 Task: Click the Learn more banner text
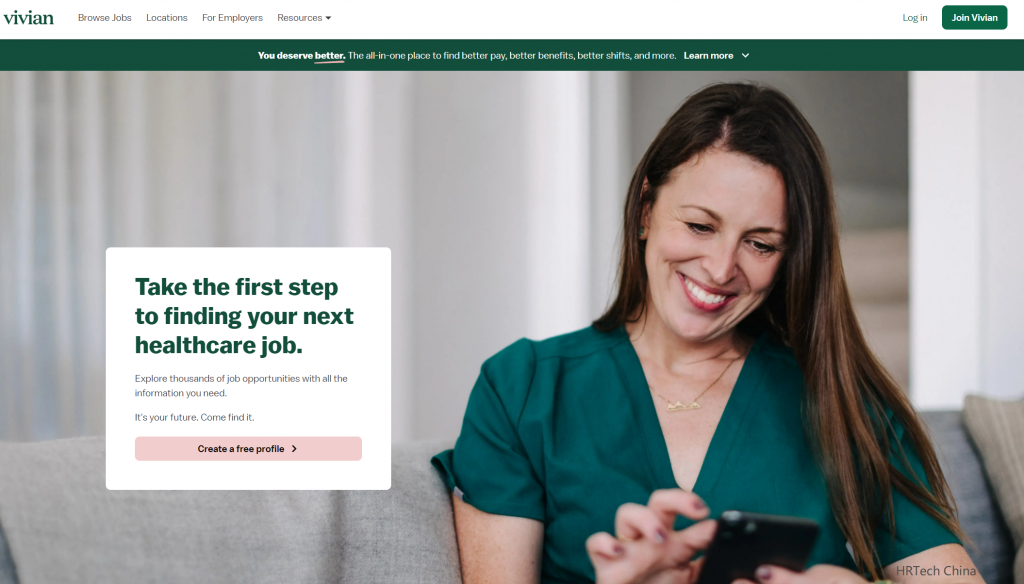pos(708,56)
